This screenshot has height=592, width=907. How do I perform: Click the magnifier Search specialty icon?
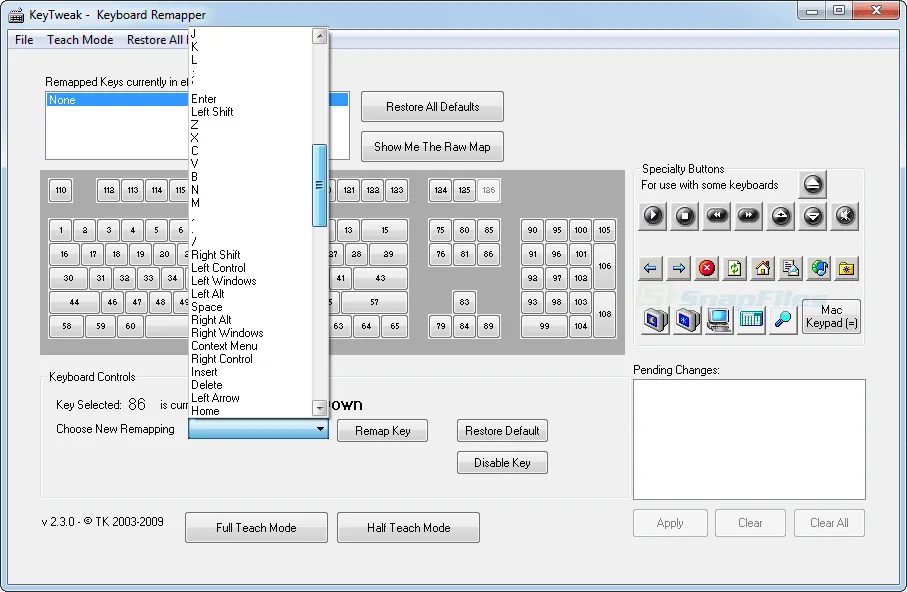coord(783,319)
